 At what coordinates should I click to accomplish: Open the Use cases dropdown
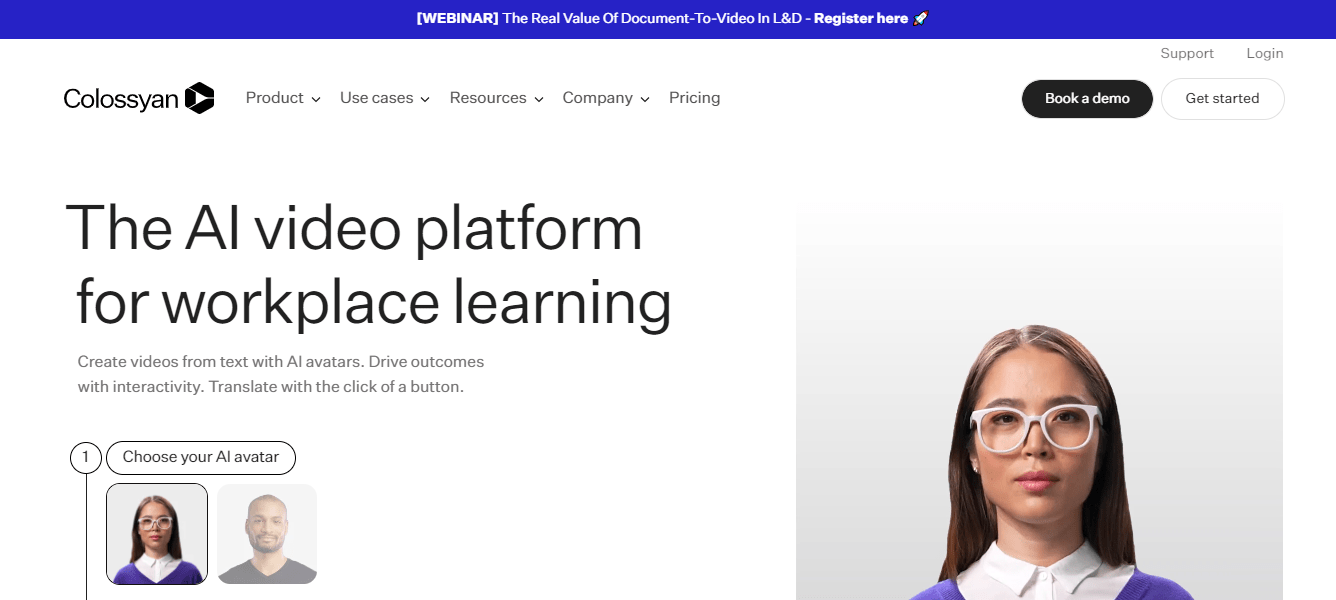pyautogui.click(x=384, y=98)
